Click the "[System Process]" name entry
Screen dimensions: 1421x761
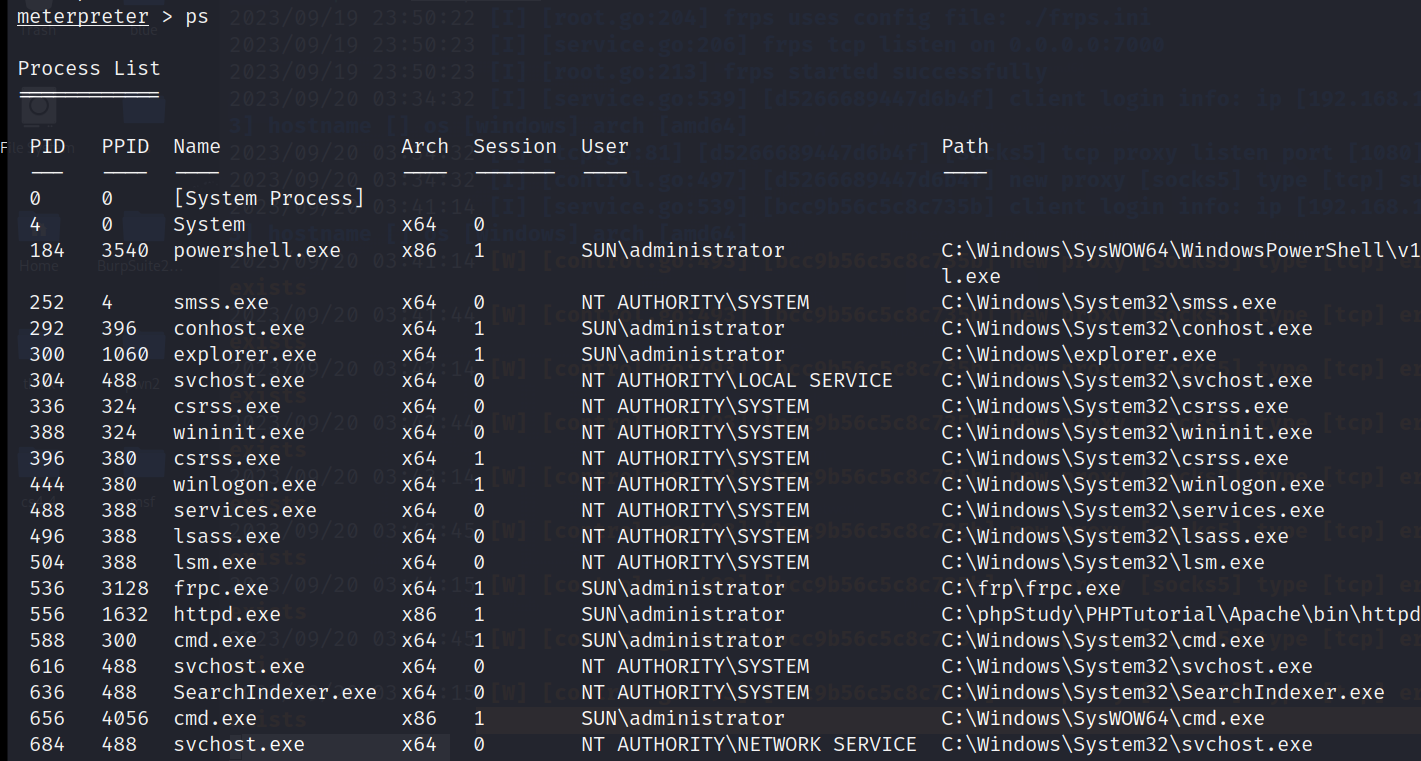tap(269, 198)
